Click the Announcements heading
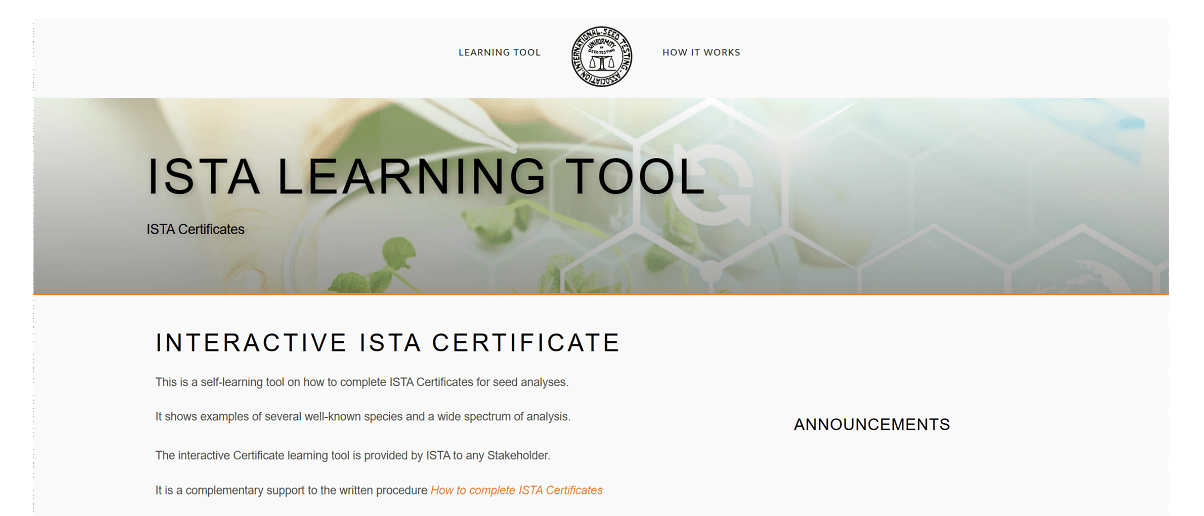 point(872,425)
